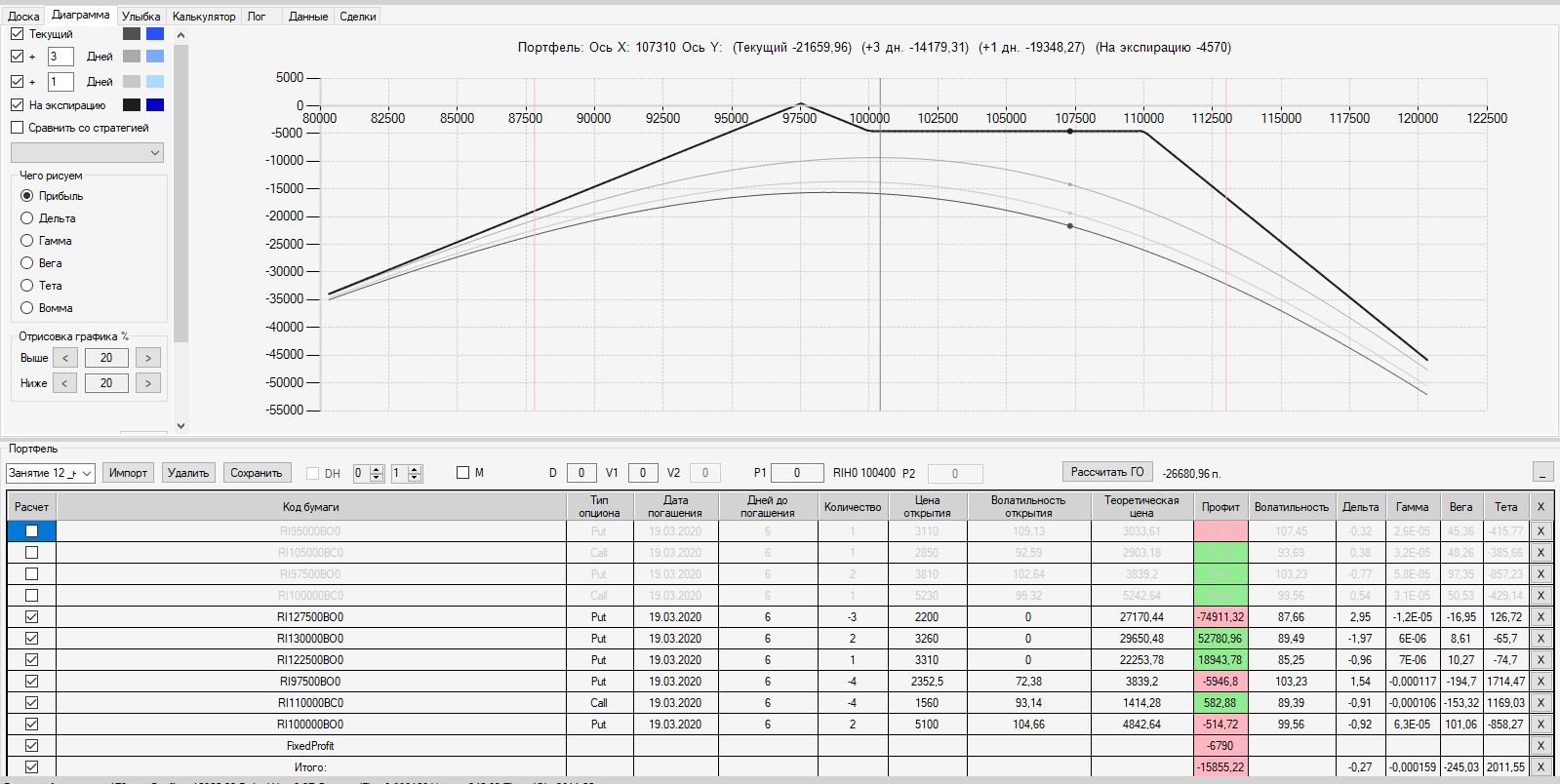Click the first DH spinner next to value 0
1560x784 pixels.
377,473
